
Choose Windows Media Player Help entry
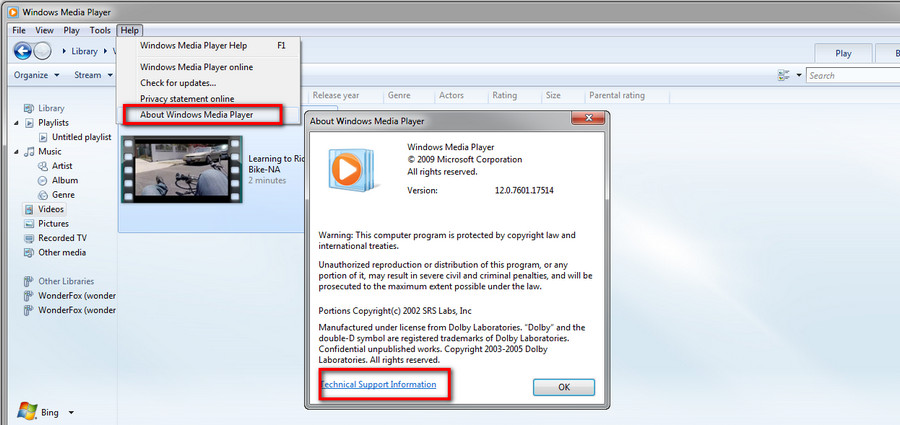pos(208,46)
